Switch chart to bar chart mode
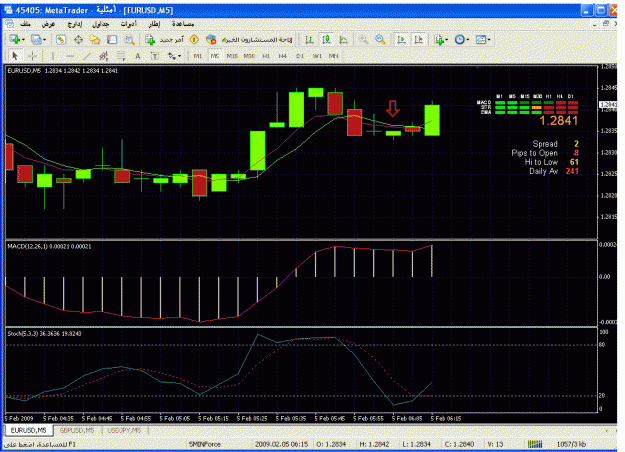Screen dimensions: 625x452 coord(309,39)
